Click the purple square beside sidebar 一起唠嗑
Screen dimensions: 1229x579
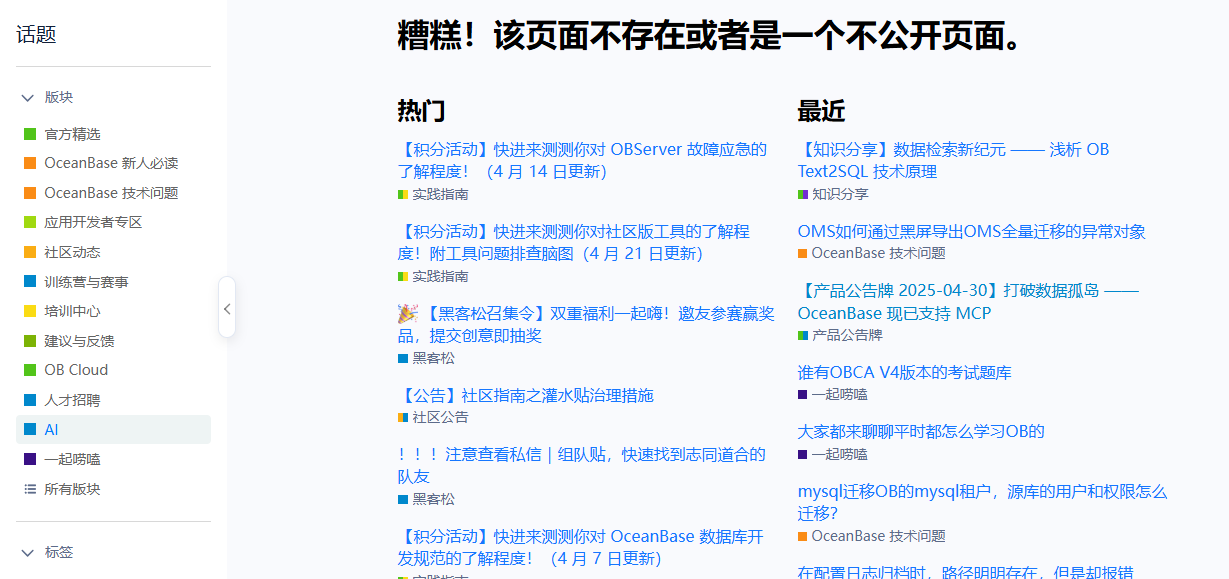click(30, 459)
